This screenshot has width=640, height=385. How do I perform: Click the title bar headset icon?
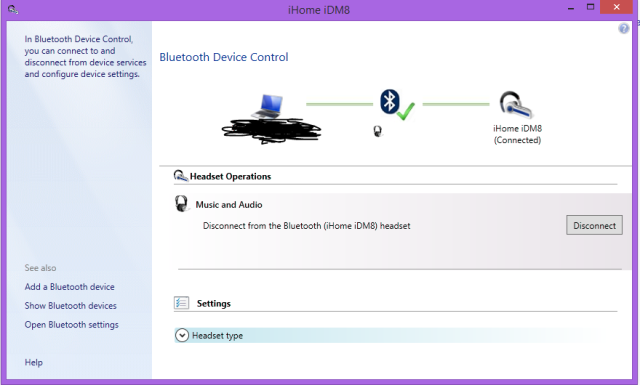[x=13, y=9]
